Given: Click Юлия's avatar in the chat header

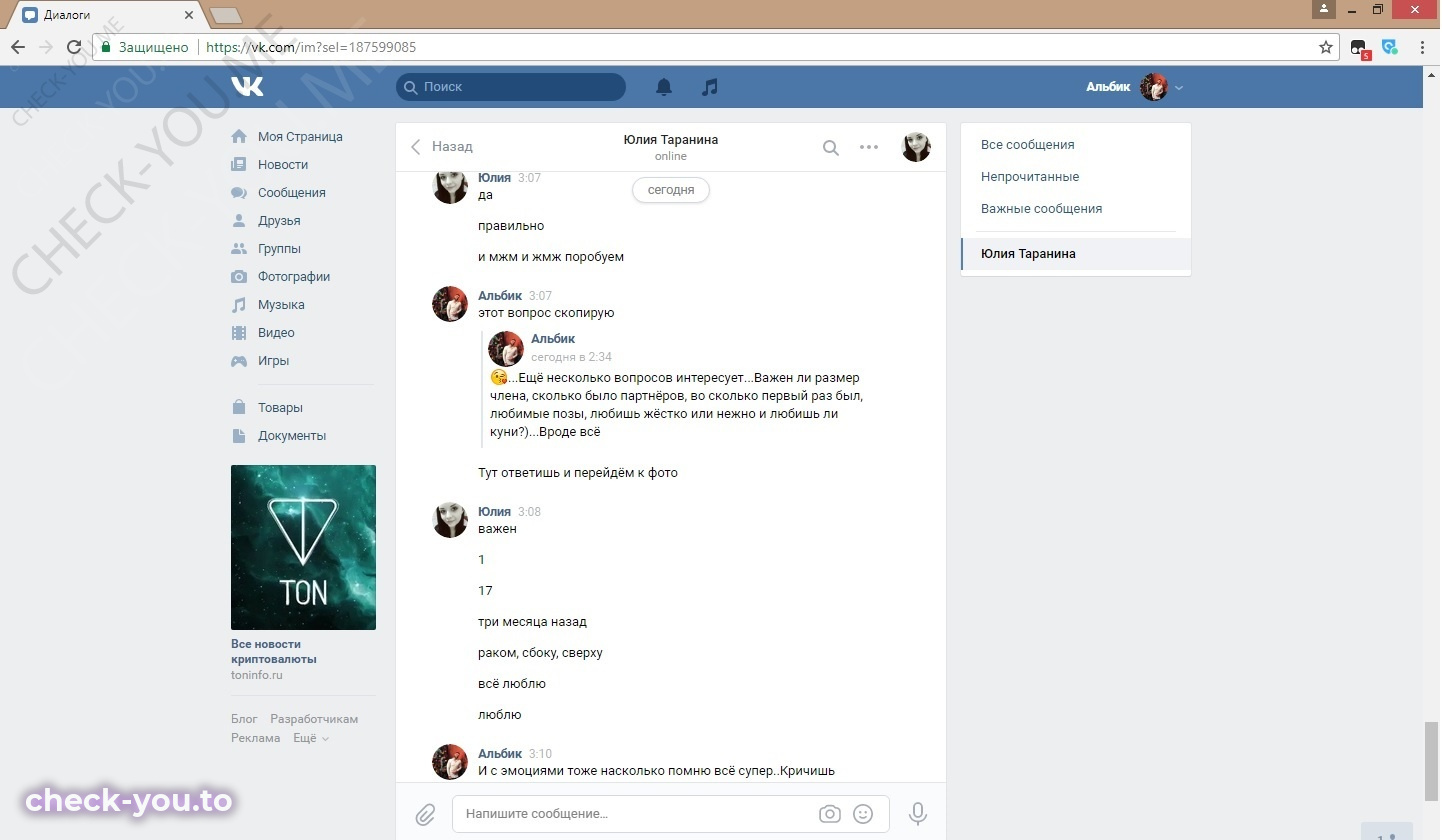Looking at the screenshot, I should 916,147.
